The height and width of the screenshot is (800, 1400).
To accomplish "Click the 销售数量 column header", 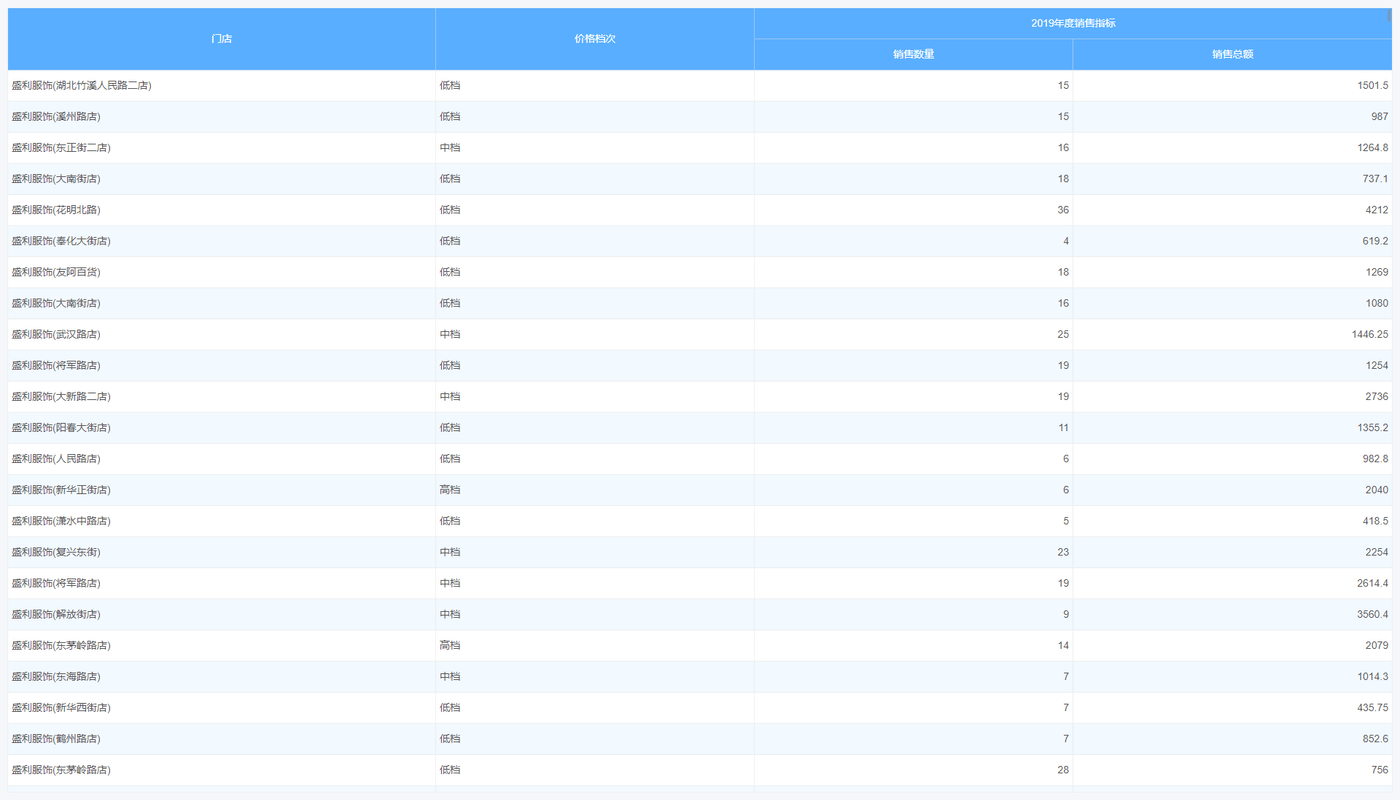I will tap(913, 54).
